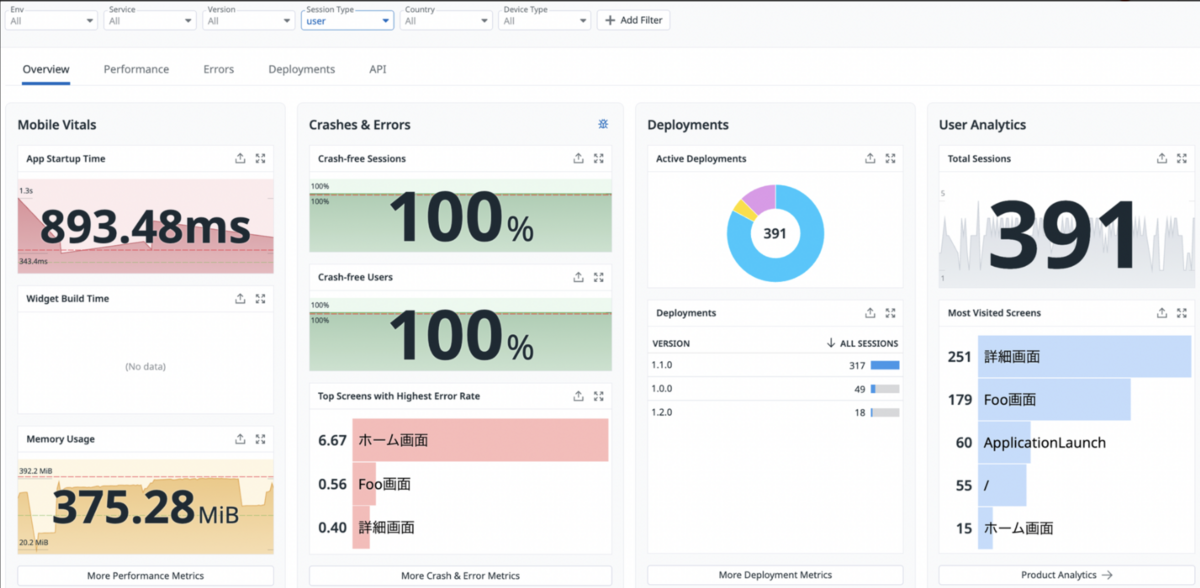Expand Top Screens with Highest Error Rate
This screenshot has height=588, width=1200.
pos(598,398)
